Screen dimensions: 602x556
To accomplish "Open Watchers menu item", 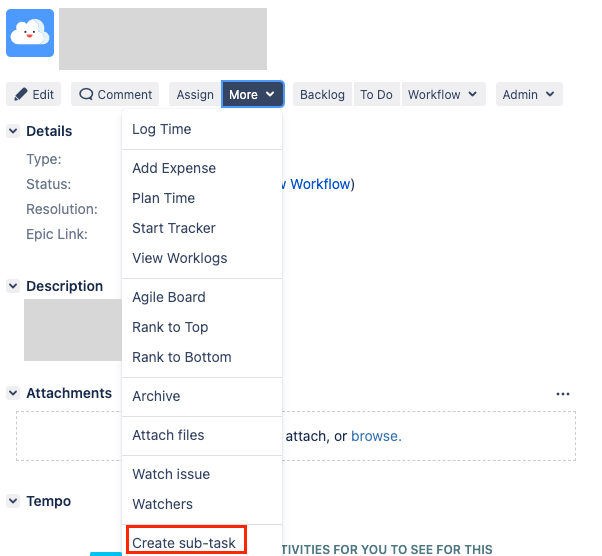I will point(202,504).
